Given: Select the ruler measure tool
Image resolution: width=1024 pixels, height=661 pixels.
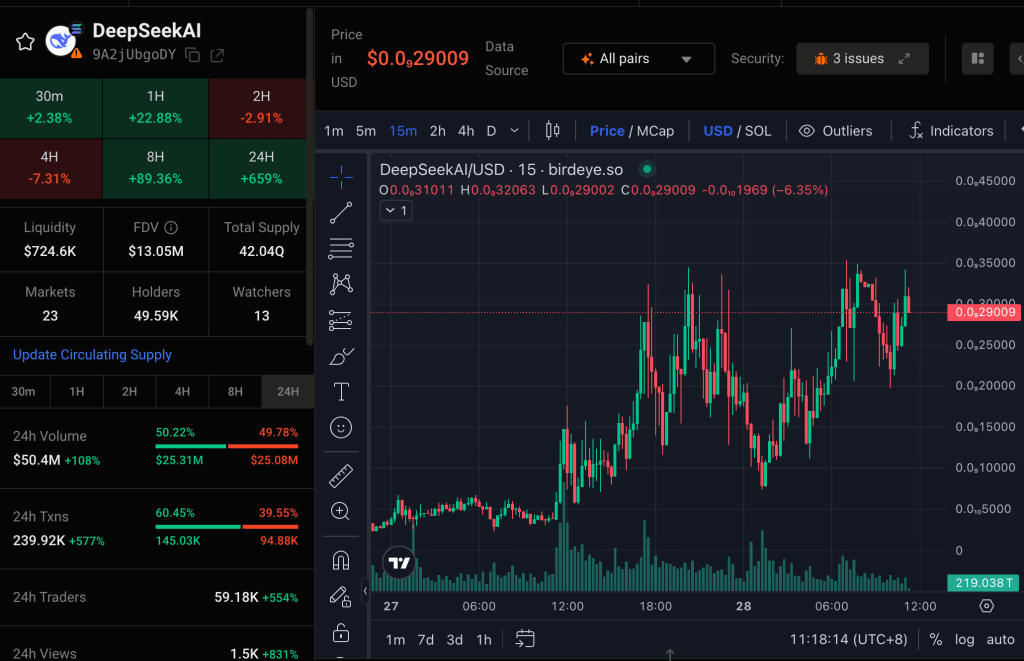Looking at the screenshot, I should [341, 476].
